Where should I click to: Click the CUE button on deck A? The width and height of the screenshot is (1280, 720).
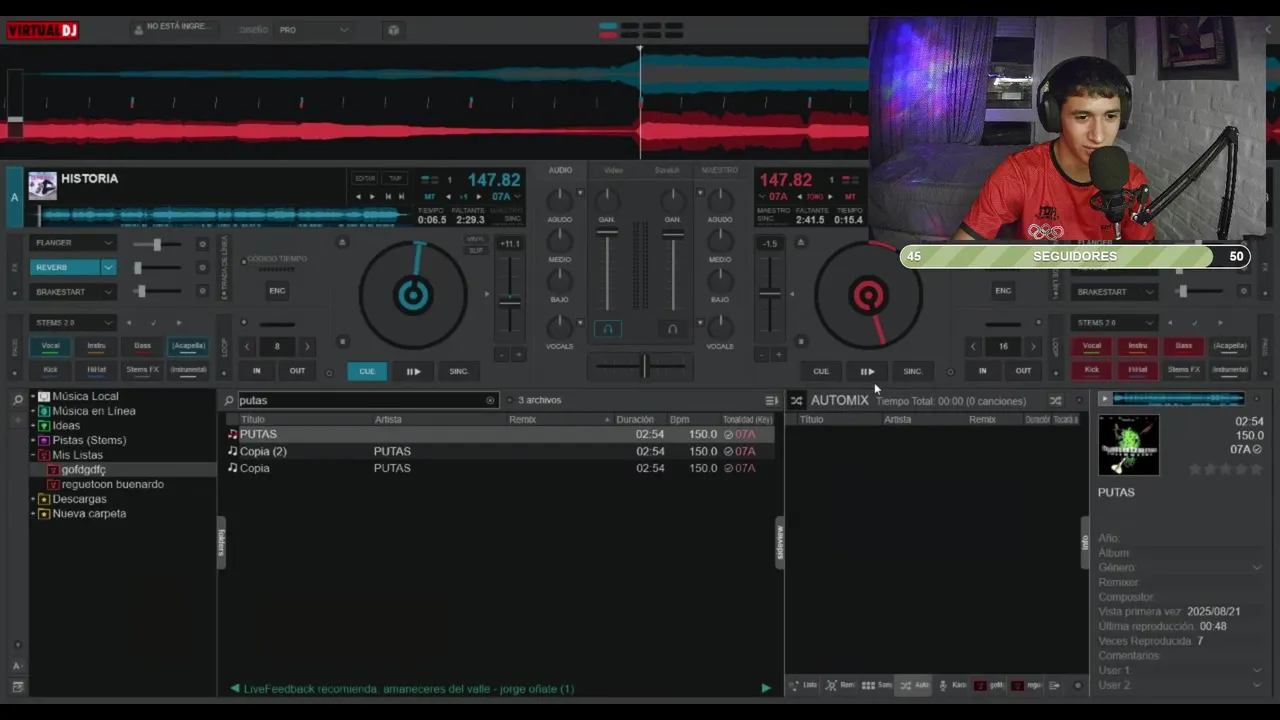(367, 371)
